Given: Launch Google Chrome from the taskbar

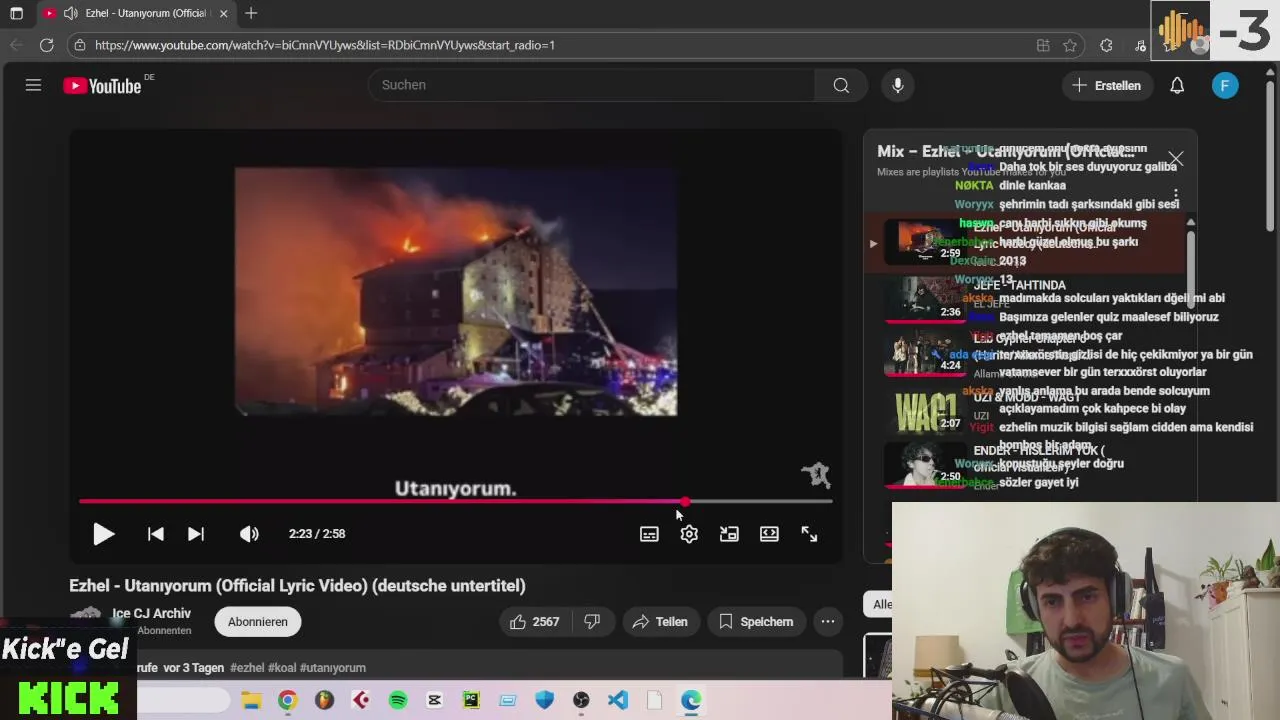Looking at the screenshot, I should pos(287,700).
